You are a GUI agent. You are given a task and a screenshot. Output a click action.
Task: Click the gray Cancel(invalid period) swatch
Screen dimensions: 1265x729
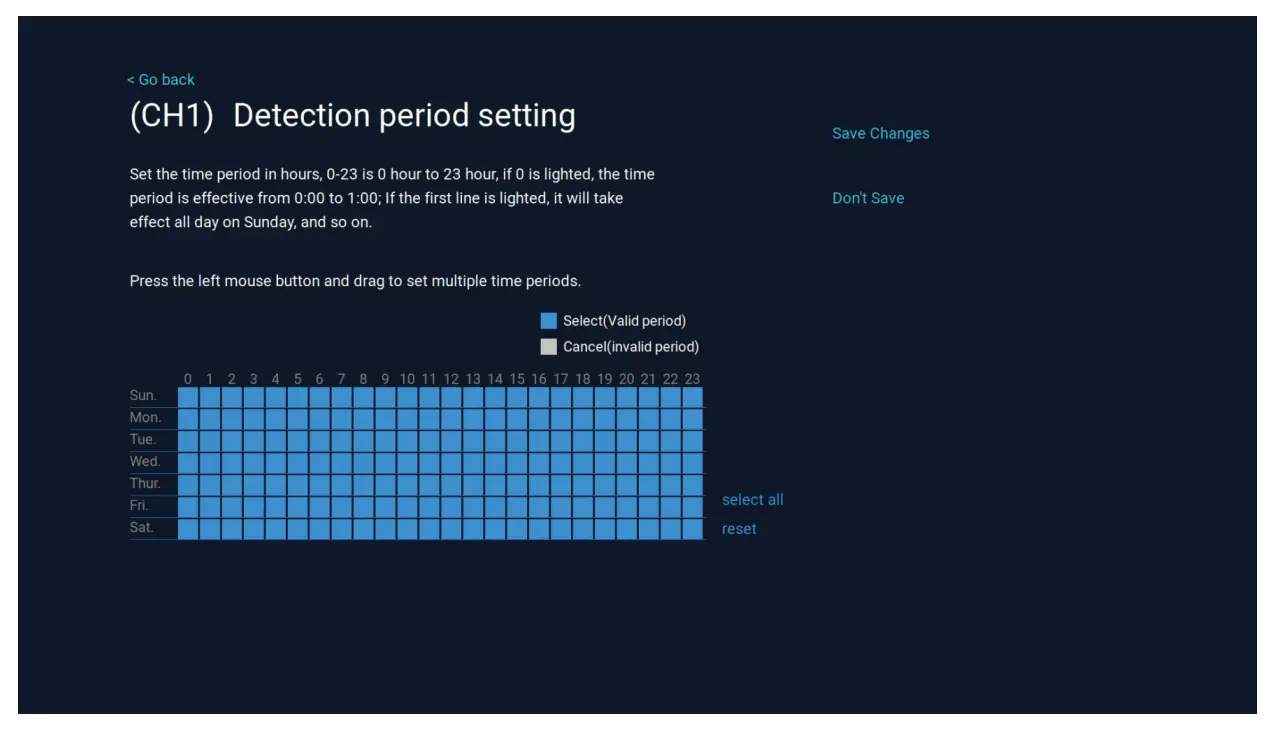548,347
